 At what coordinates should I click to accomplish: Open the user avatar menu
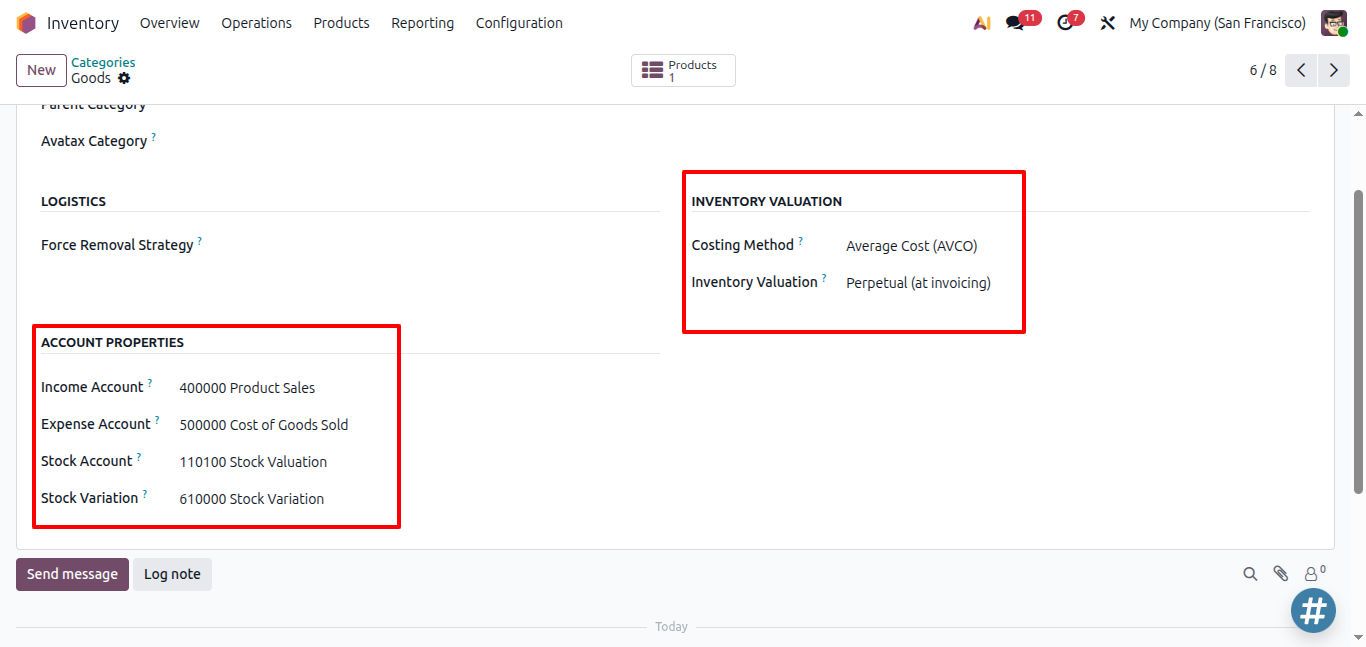click(1334, 23)
